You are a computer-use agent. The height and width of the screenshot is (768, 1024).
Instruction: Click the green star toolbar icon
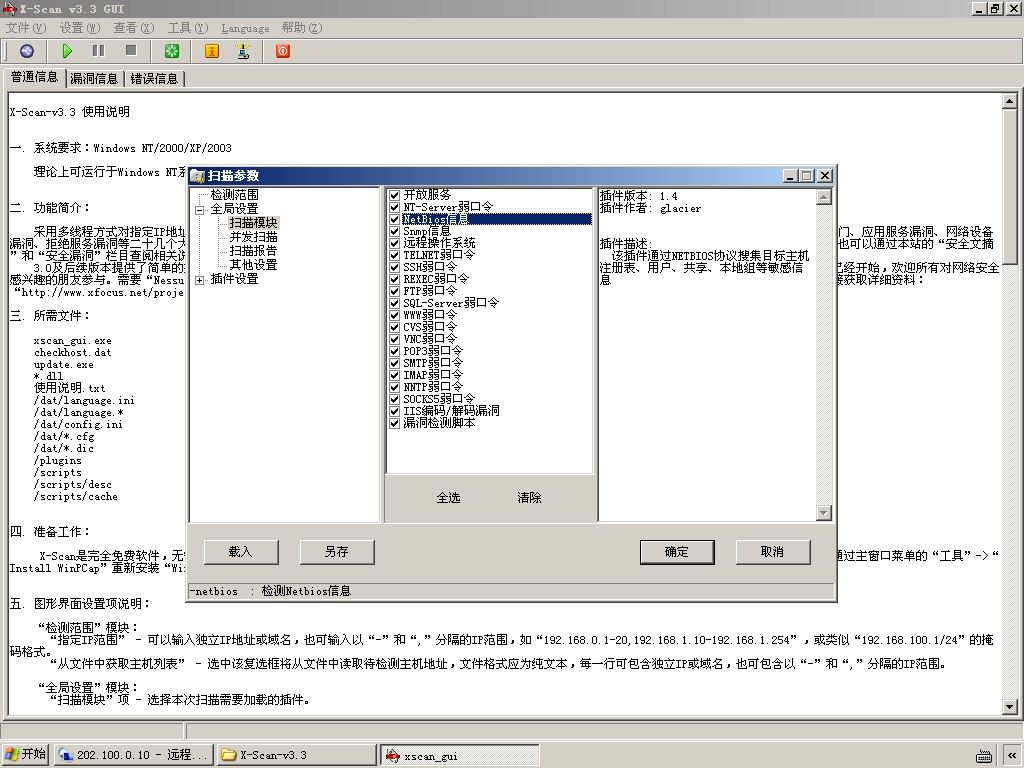tap(171, 51)
